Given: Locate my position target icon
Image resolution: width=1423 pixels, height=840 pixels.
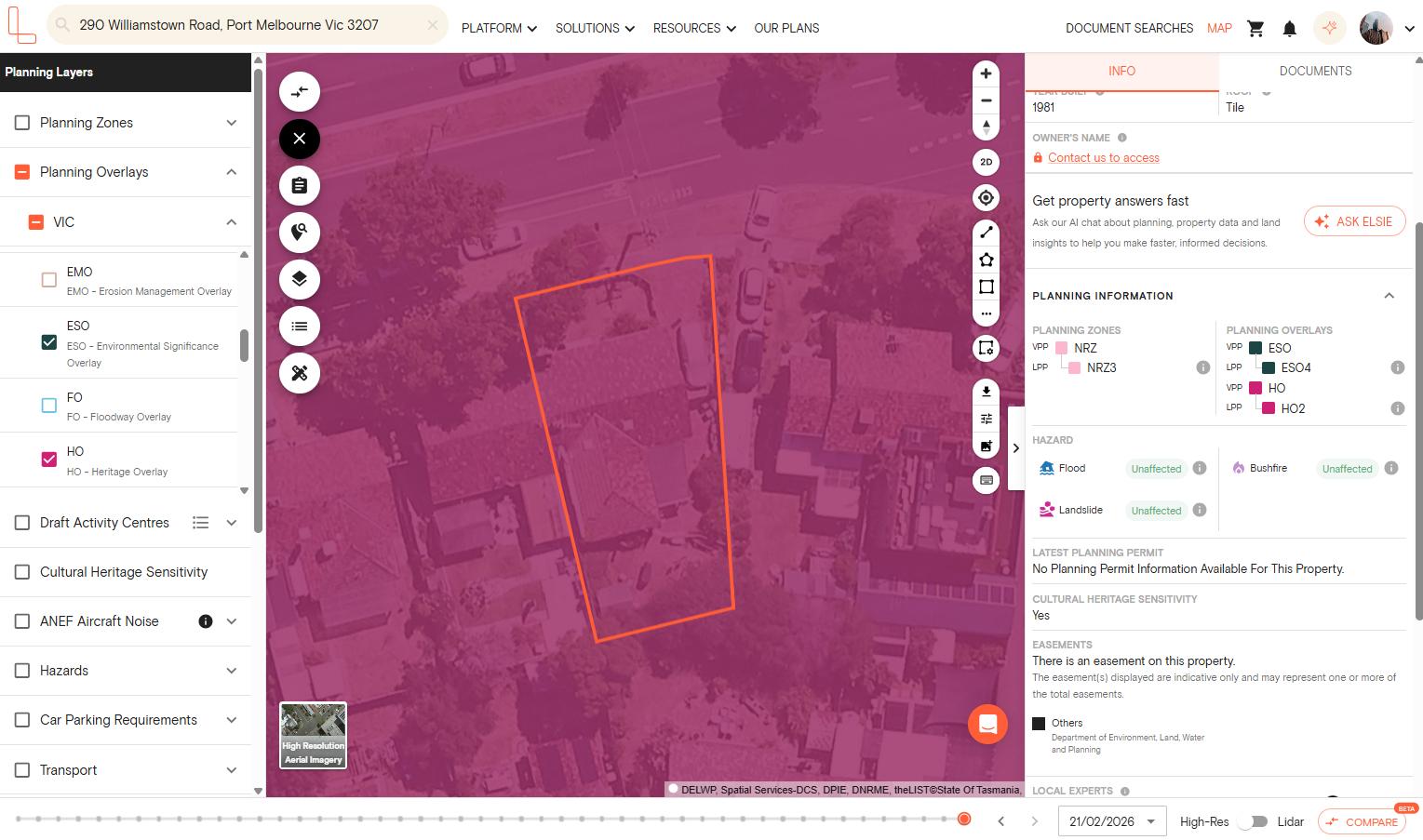Looking at the screenshot, I should [987, 197].
